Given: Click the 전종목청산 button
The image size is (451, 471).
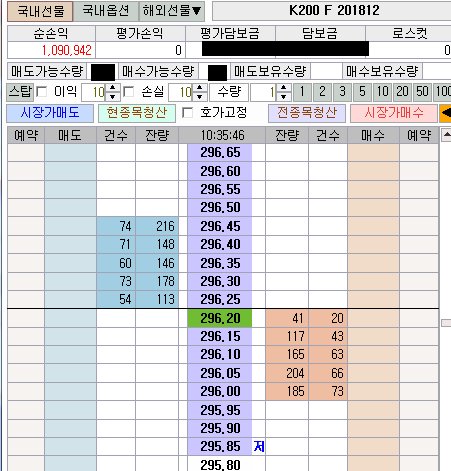Looking at the screenshot, I should click(x=307, y=113).
